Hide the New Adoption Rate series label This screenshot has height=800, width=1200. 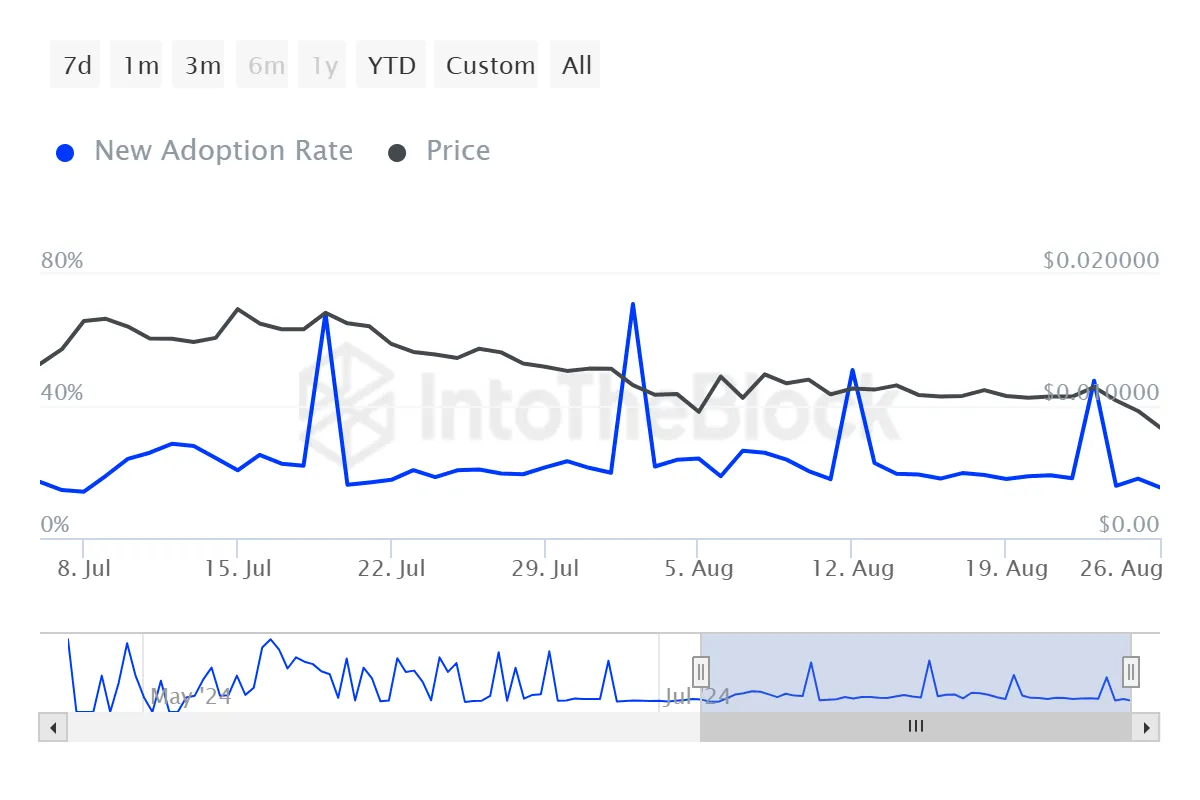tap(223, 151)
